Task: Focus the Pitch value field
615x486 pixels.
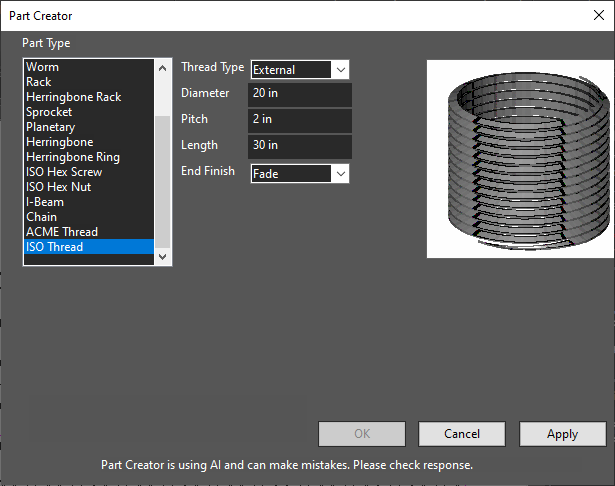Action: 300,120
